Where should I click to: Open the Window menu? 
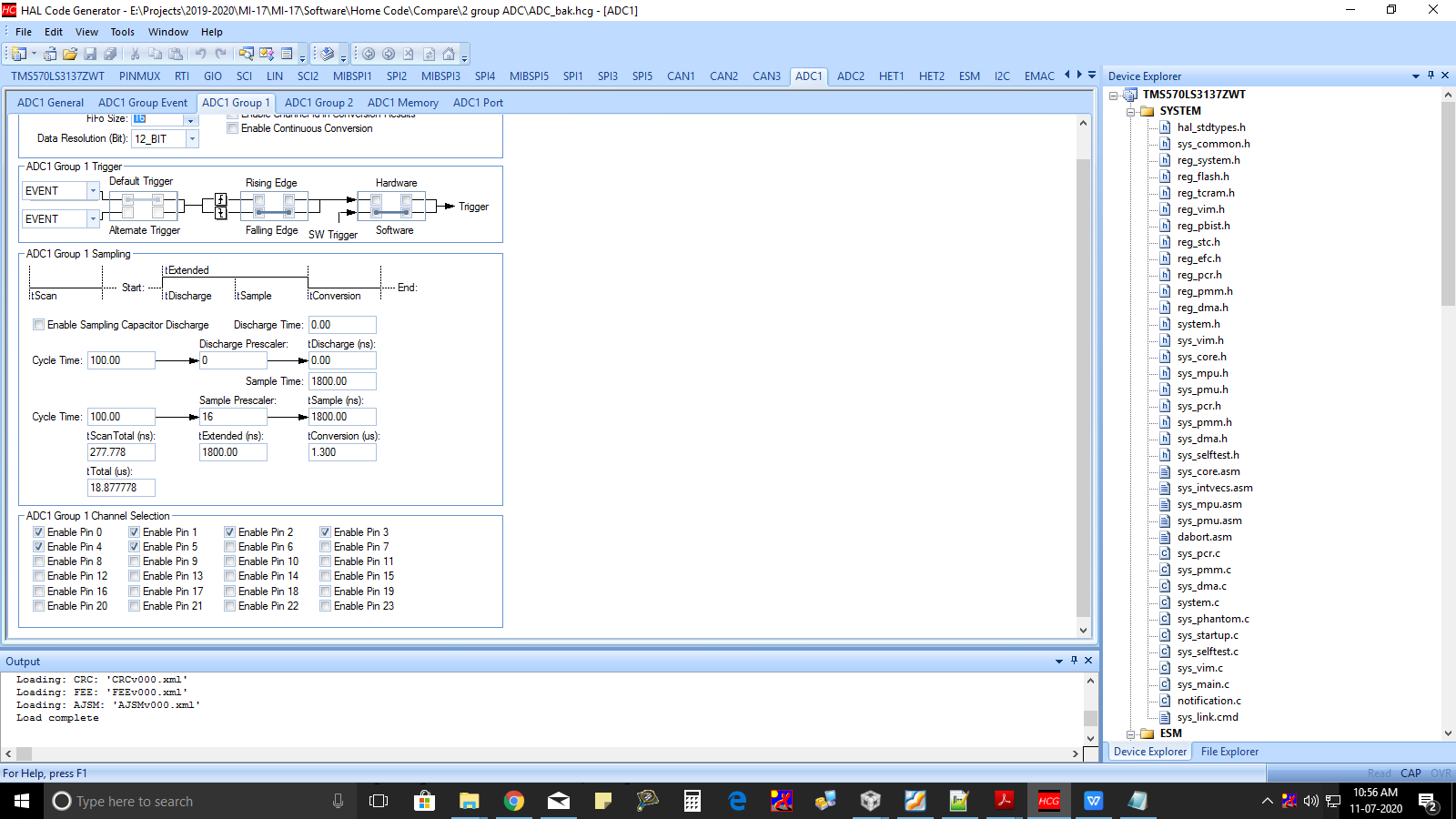[x=168, y=32]
